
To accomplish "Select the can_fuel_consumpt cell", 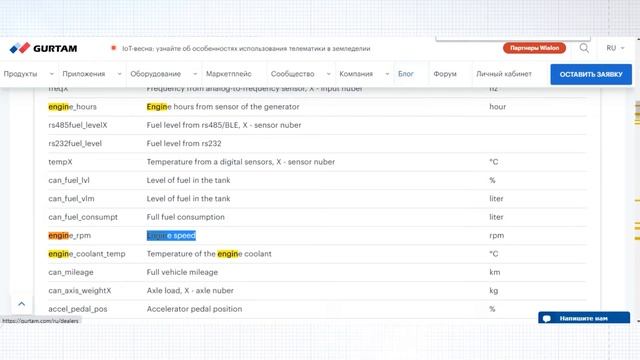I will [83, 217].
